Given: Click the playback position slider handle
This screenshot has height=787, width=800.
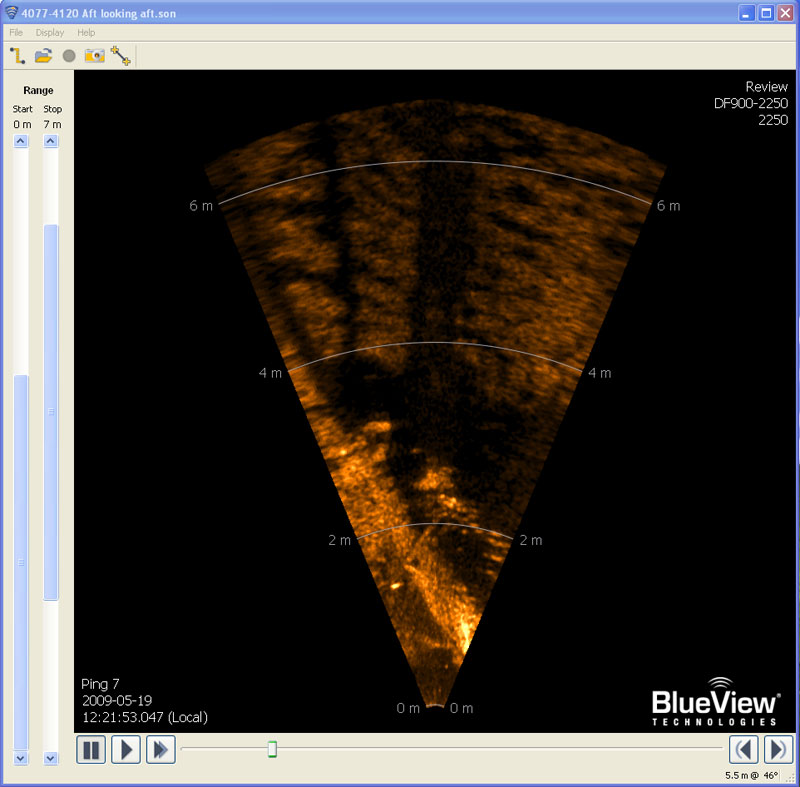Looking at the screenshot, I should tap(272, 749).
